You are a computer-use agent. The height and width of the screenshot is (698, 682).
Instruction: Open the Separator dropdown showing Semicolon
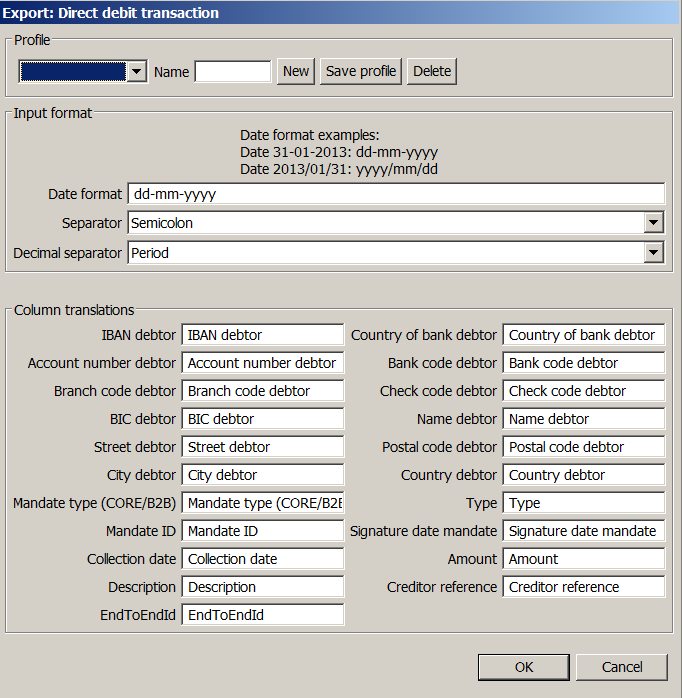point(396,223)
